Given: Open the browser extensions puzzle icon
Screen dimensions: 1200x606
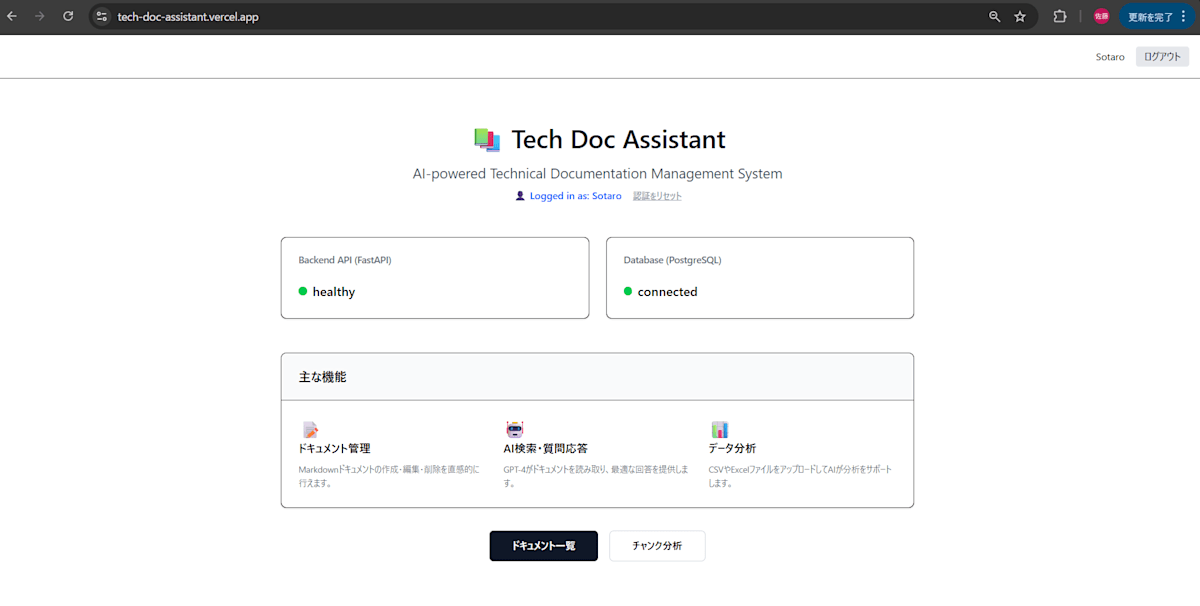Looking at the screenshot, I should coord(1060,16).
